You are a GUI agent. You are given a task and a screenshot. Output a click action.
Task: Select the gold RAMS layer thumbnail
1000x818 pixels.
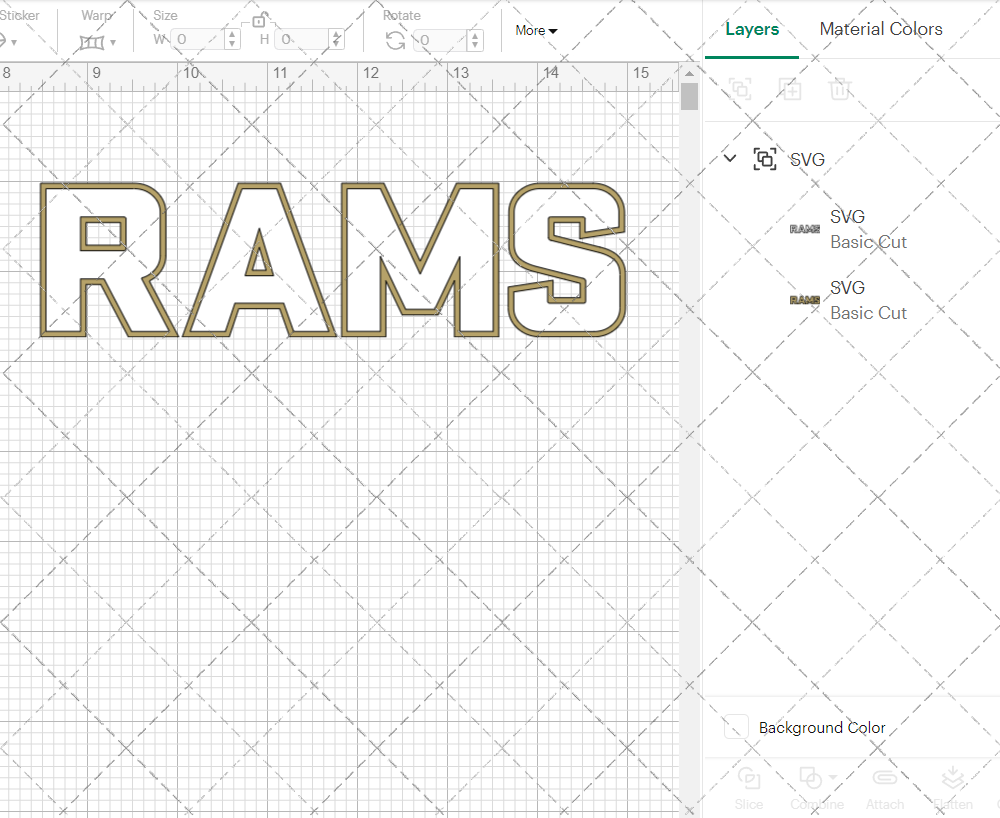tap(805, 300)
